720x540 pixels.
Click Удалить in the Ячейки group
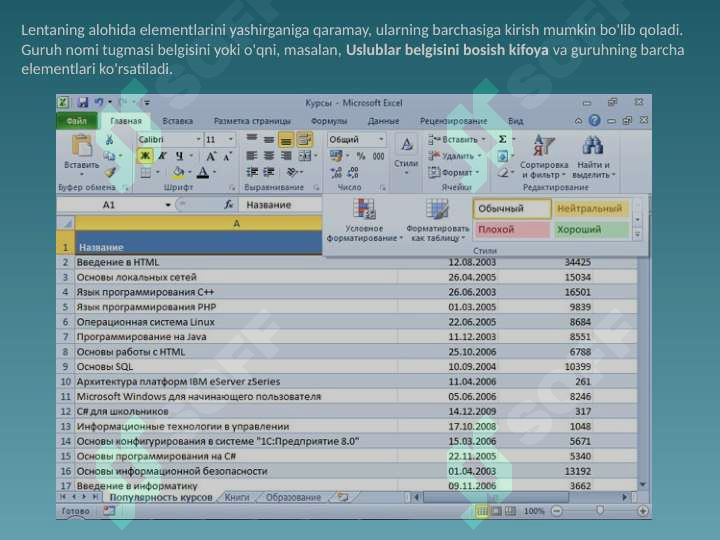point(455,156)
